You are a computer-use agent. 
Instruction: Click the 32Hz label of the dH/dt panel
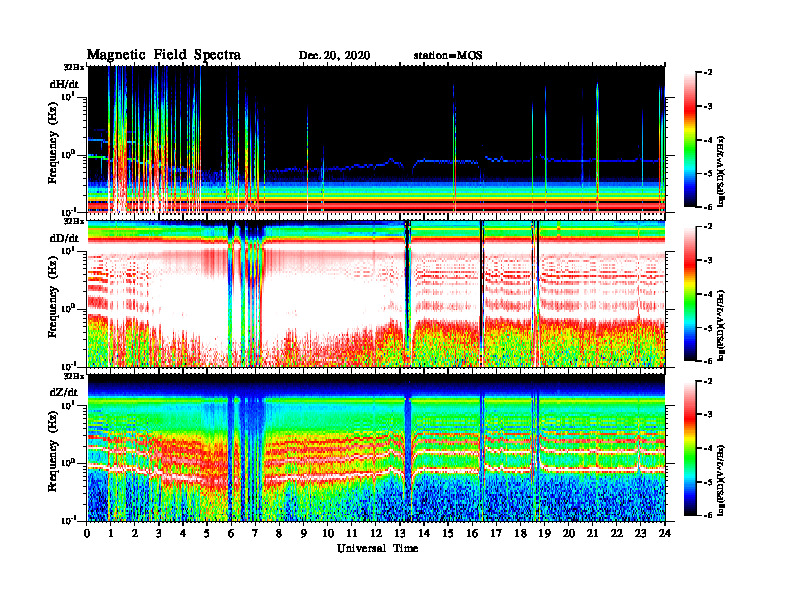coord(74,67)
